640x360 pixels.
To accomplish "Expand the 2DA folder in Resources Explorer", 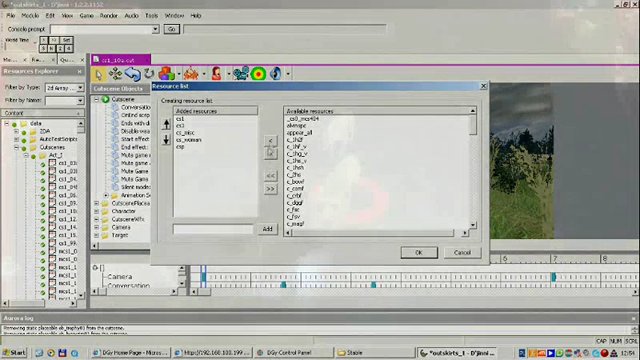I will 16,131.
